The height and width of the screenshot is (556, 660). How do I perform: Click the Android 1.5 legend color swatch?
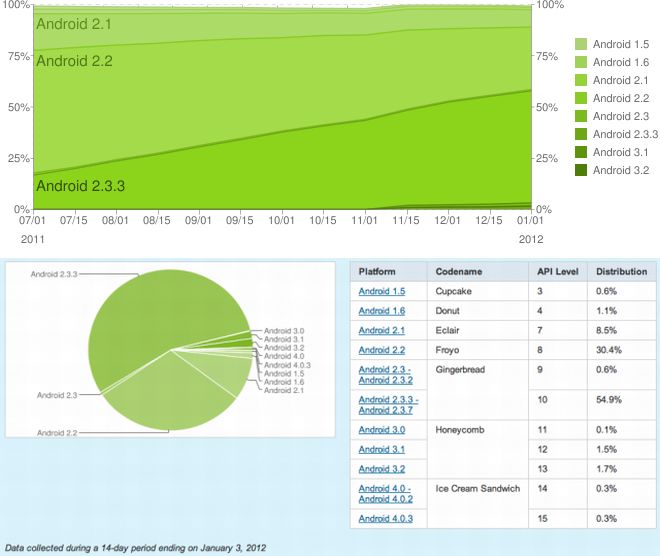click(x=580, y=44)
